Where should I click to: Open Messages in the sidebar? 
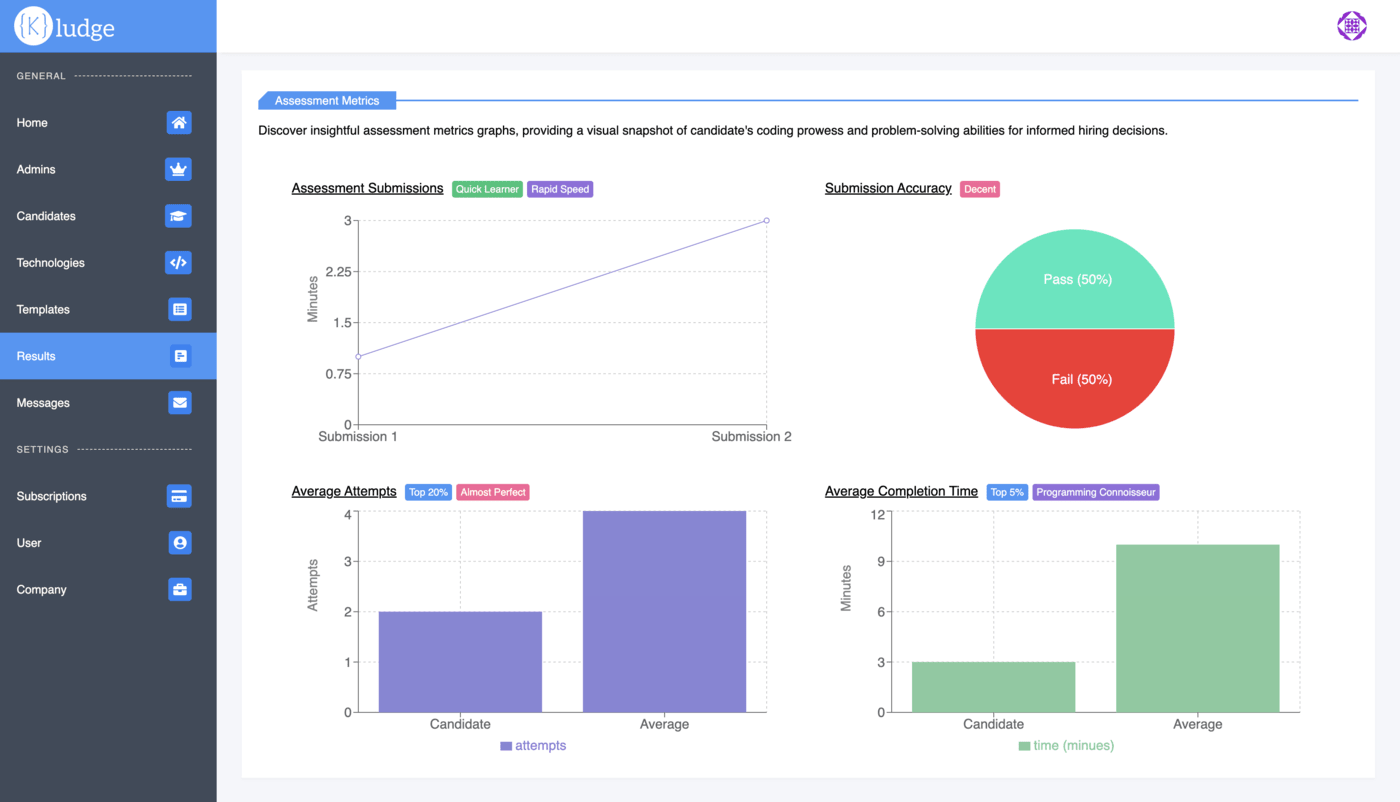108,403
